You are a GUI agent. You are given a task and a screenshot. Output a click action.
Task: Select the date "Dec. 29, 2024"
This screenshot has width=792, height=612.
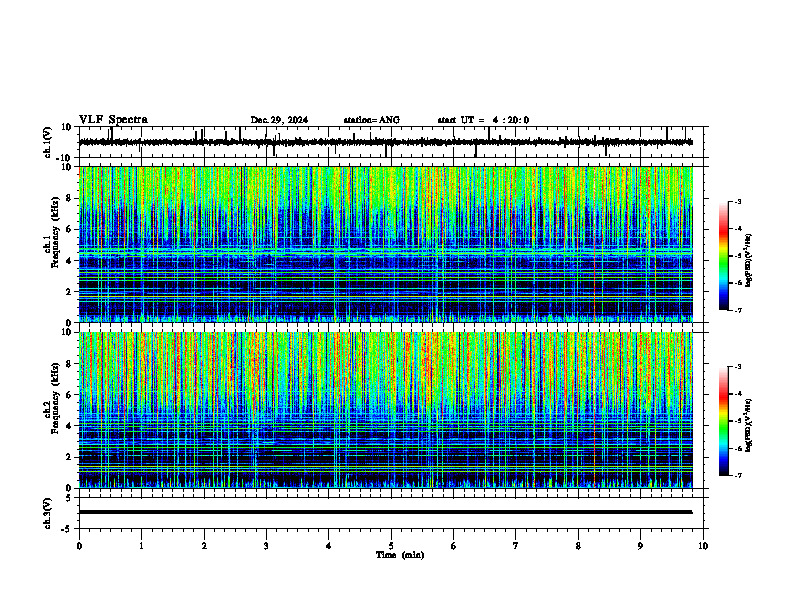279,120
